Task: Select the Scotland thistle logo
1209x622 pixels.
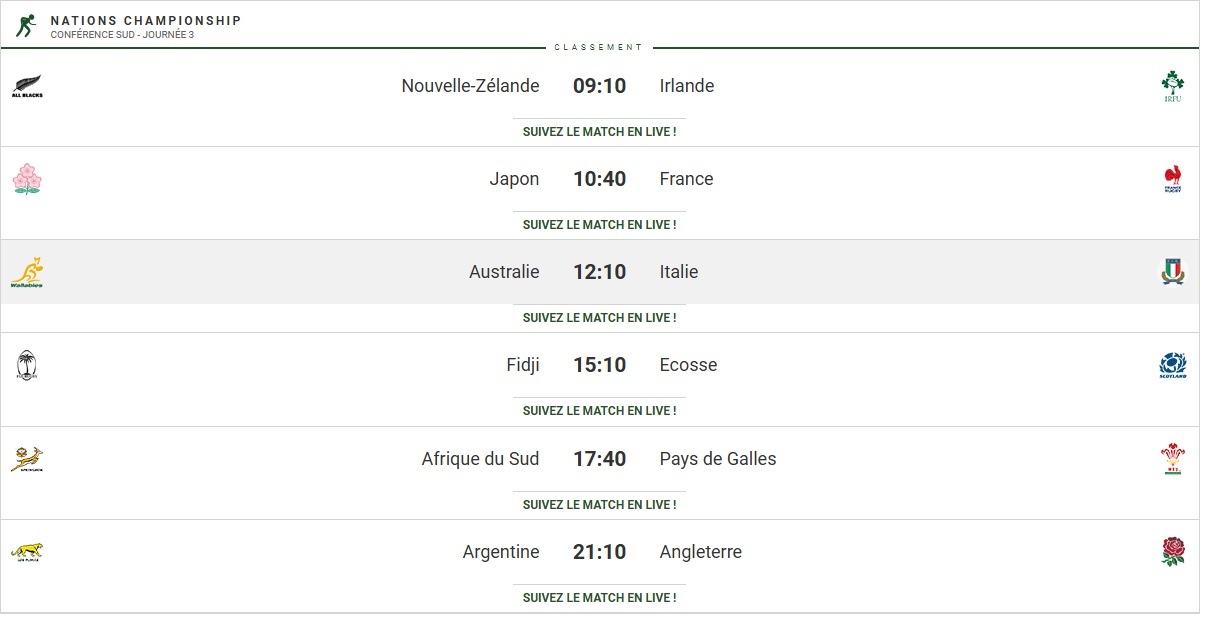Action: click(1172, 365)
